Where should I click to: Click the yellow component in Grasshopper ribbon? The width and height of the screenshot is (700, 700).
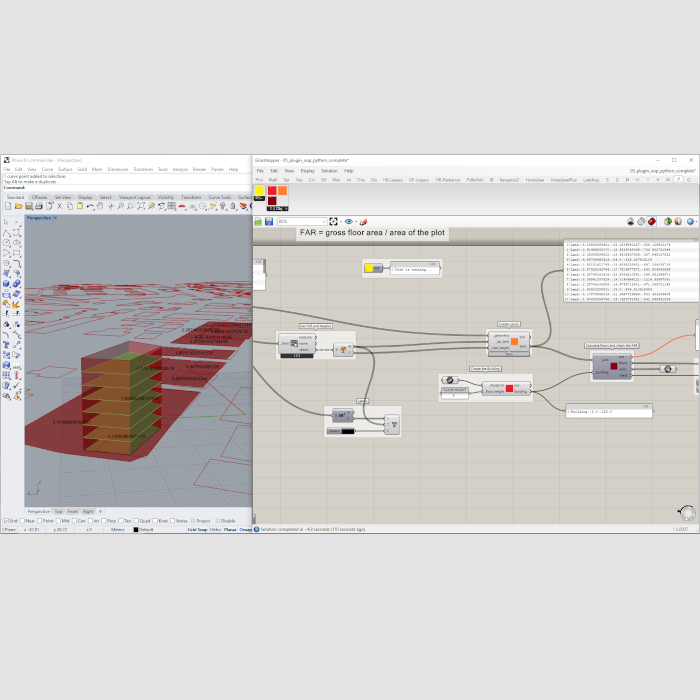260,190
